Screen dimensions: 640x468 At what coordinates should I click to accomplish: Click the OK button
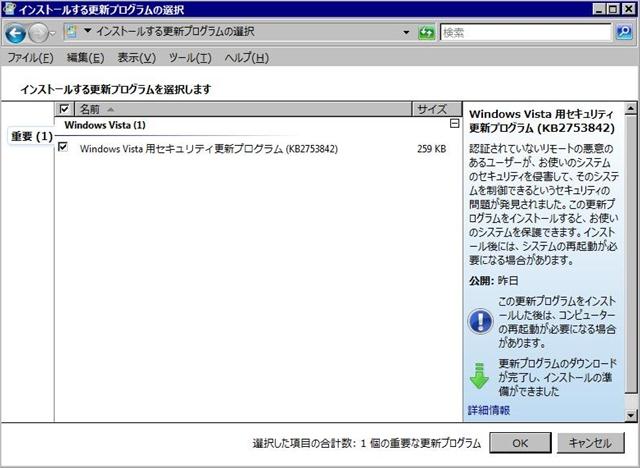click(520, 443)
